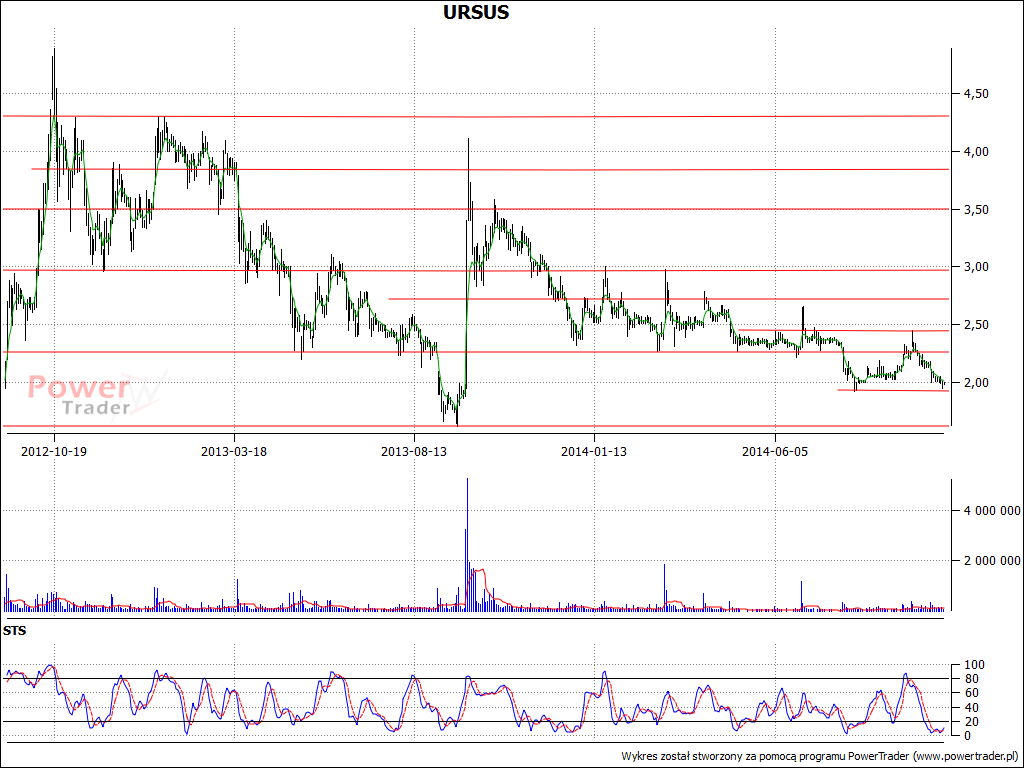
Task: Click the 2,50 price axis label
Action: 976,325
